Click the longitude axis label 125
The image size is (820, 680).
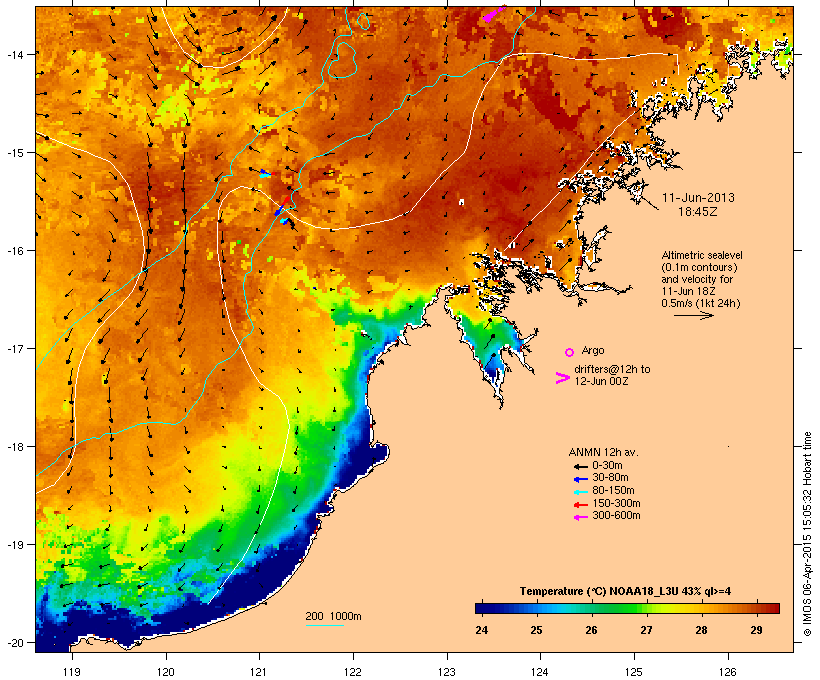pyautogui.click(x=634, y=672)
